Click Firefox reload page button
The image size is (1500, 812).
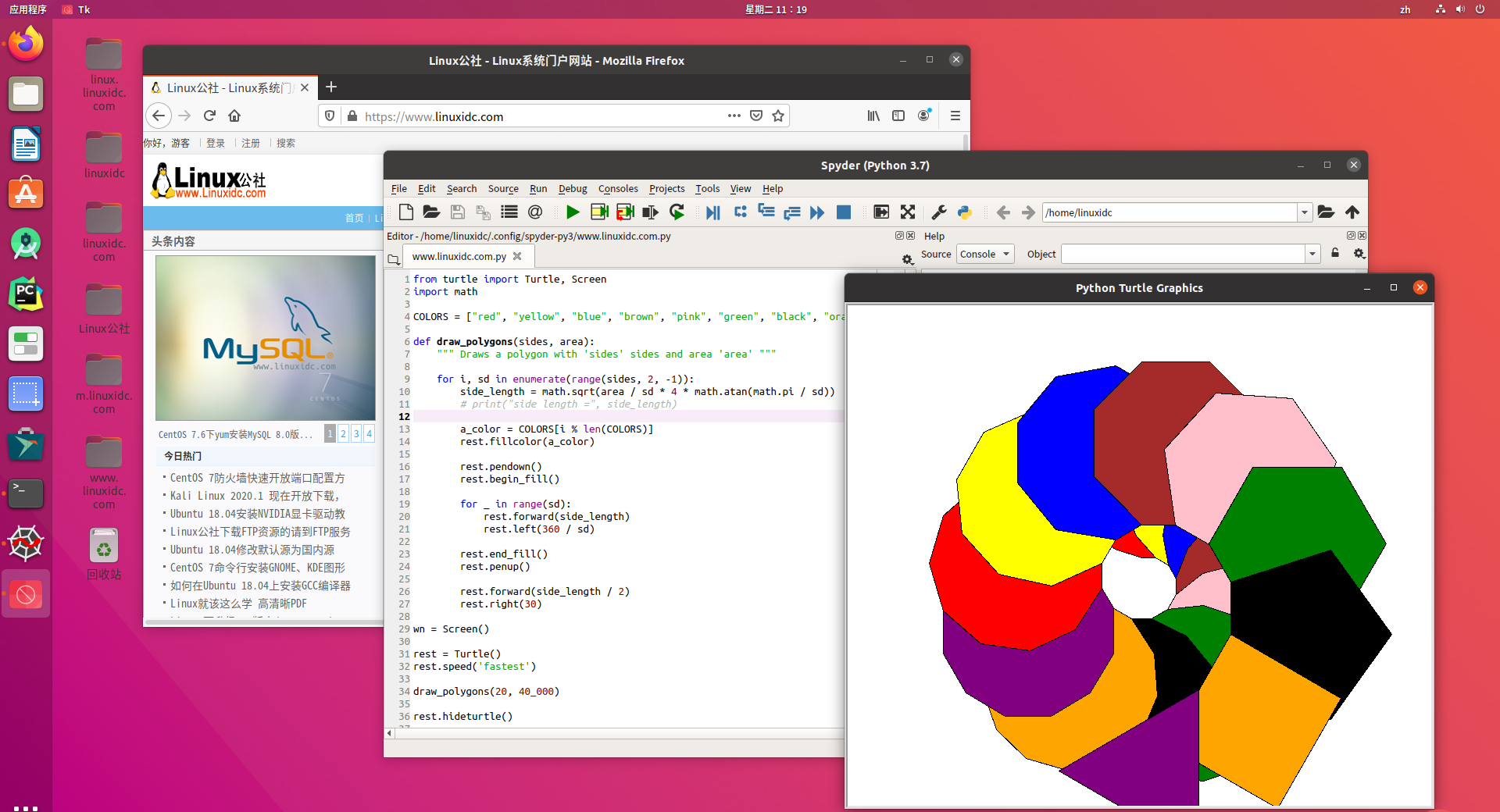[x=209, y=116]
